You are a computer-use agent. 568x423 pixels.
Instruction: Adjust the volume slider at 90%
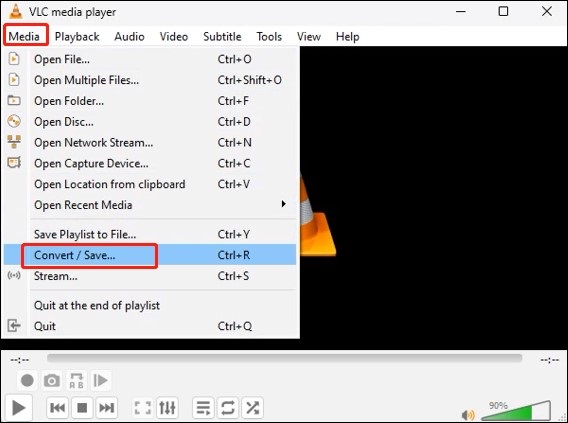point(516,411)
